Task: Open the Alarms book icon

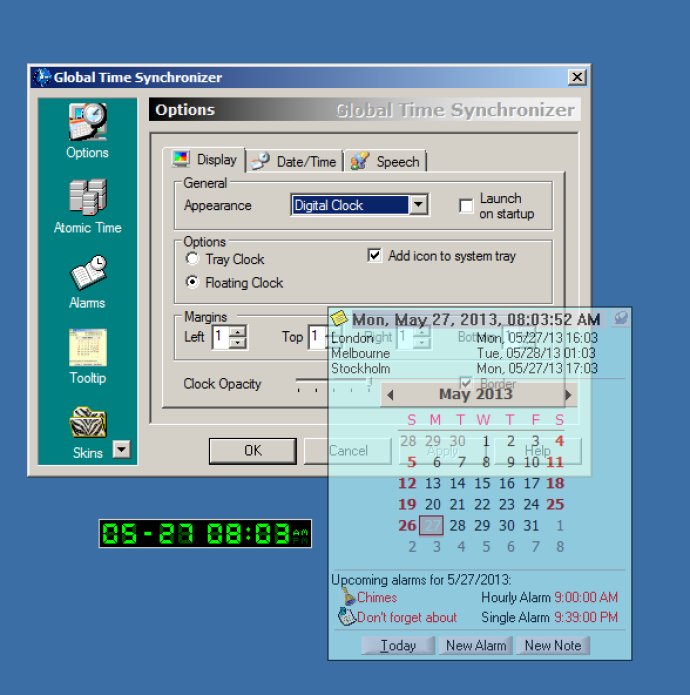Action: point(88,273)
